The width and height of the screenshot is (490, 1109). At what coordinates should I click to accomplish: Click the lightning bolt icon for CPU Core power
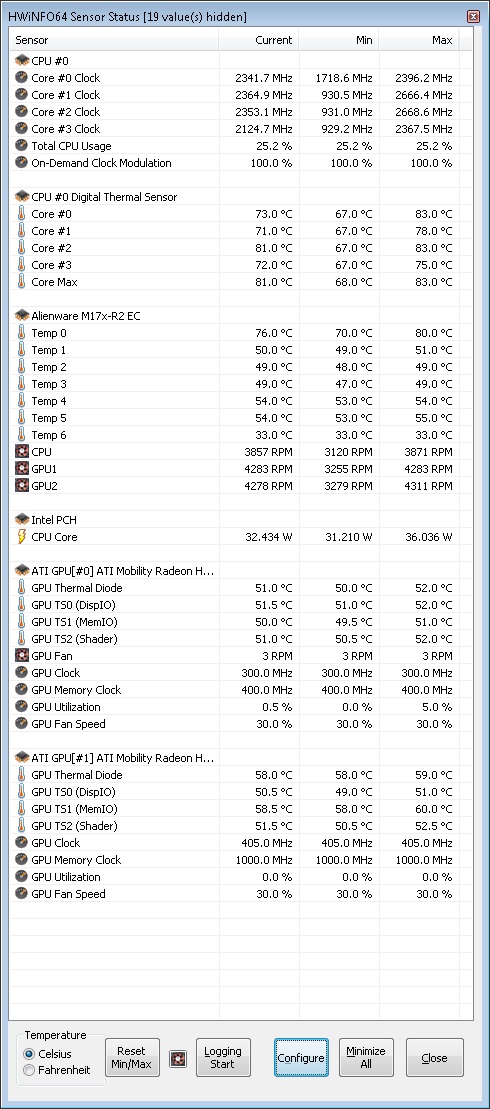21,537
